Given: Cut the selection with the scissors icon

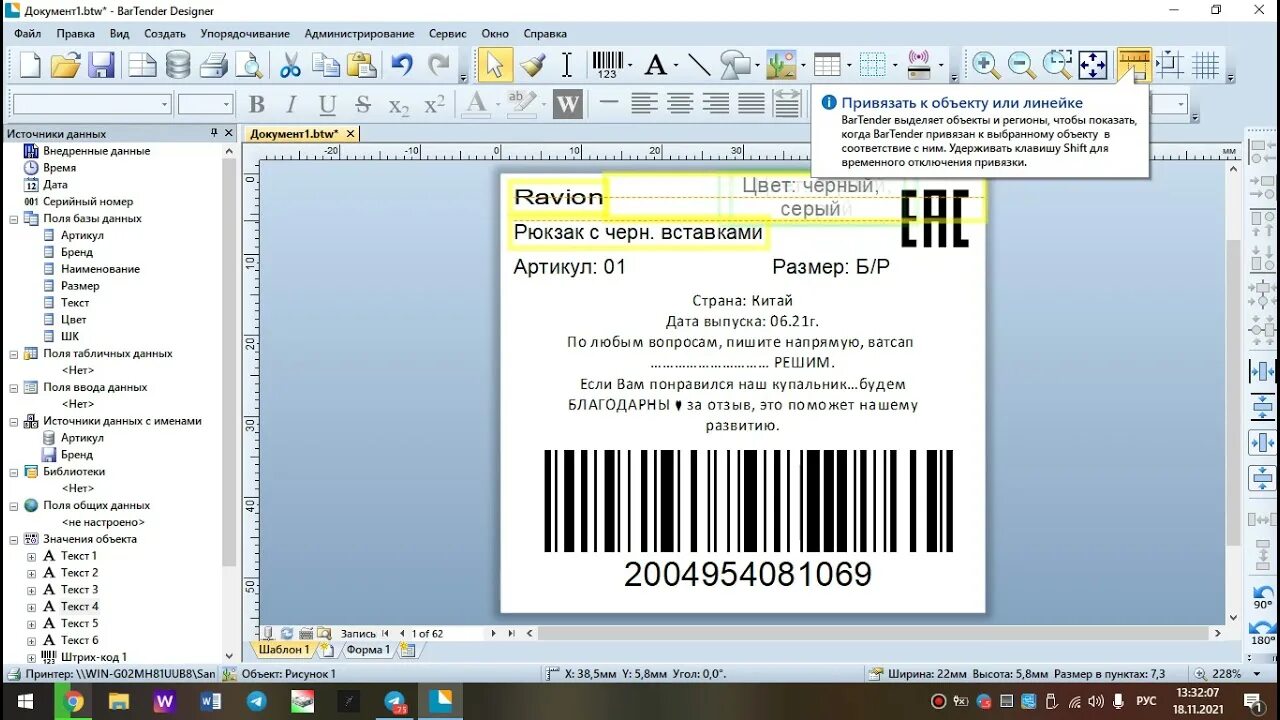Looking at the screenshot, I should tap(290, 66).
